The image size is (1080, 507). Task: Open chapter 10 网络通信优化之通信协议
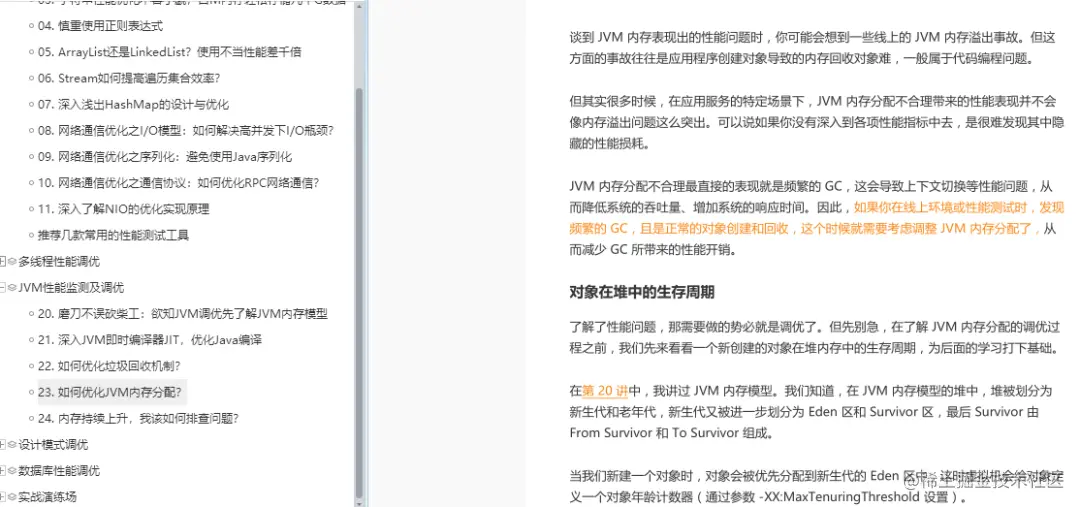point(179,183)
